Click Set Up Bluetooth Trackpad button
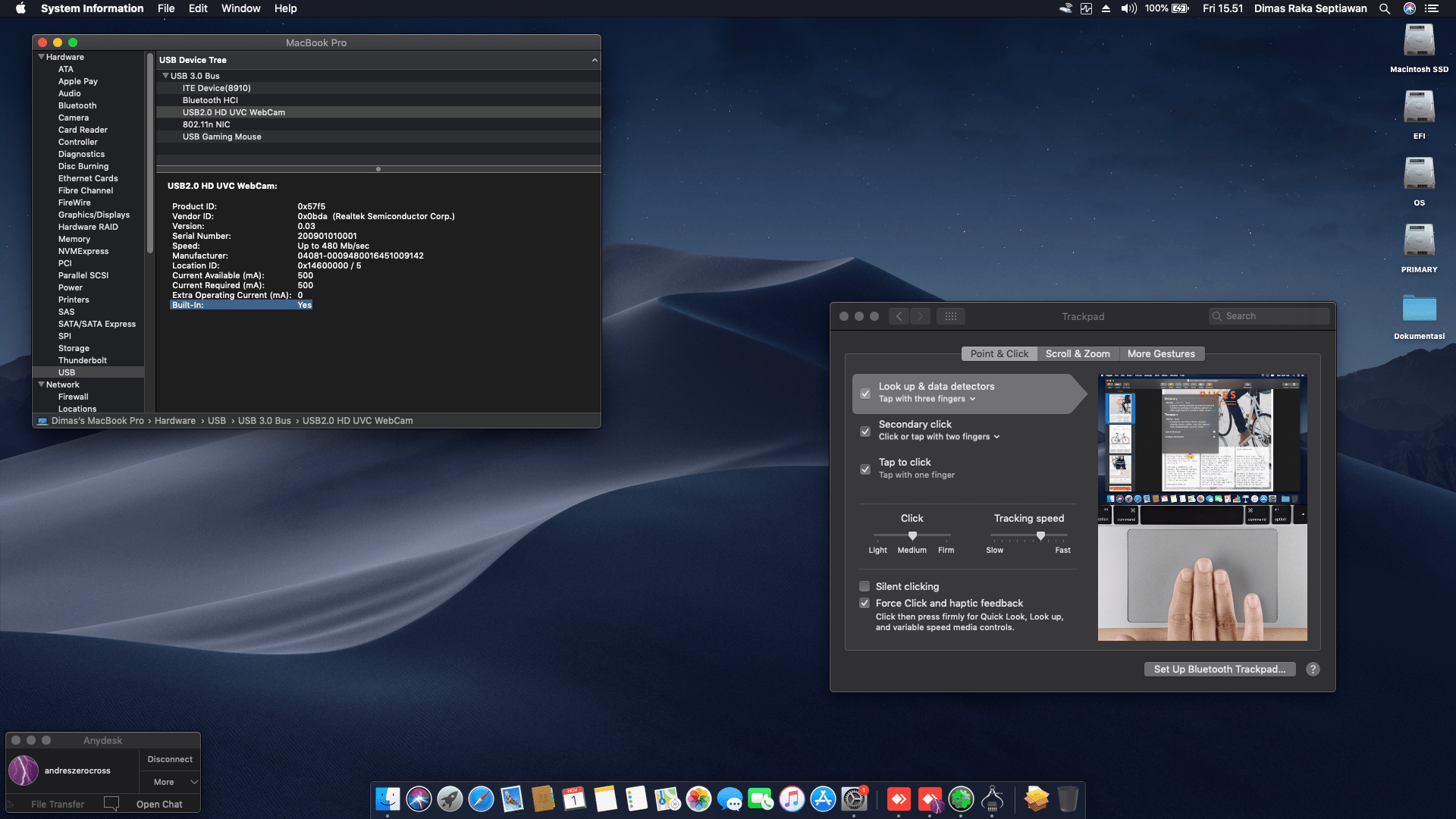1456x819 pixels. coord(1219,669)
